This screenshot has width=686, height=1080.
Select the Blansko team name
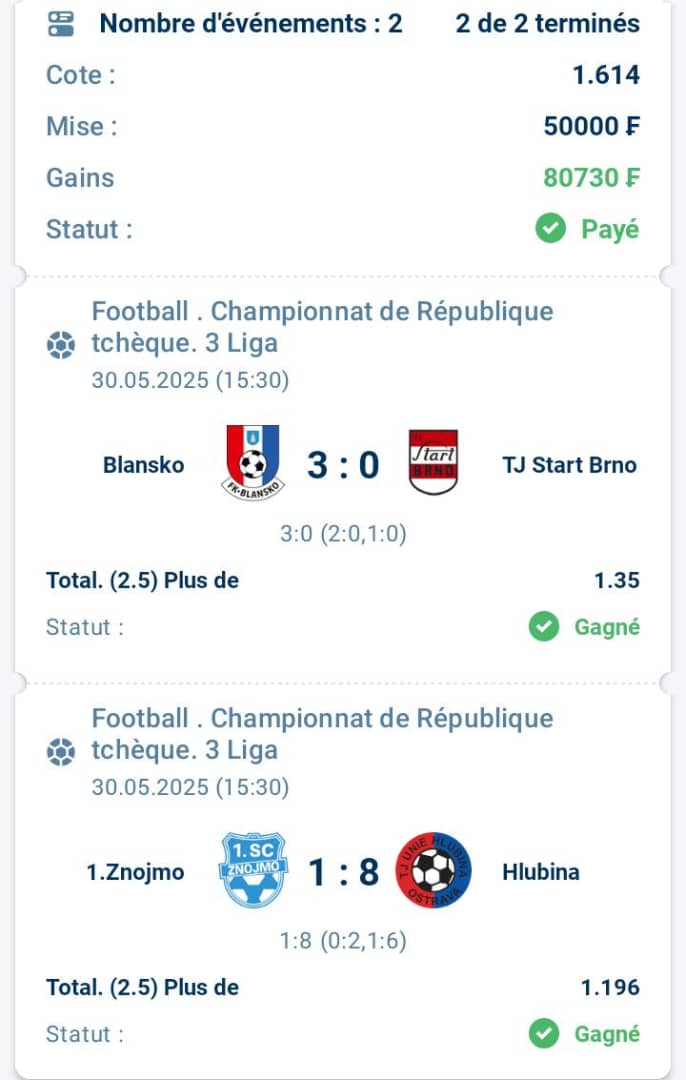[x=143, y=465]
